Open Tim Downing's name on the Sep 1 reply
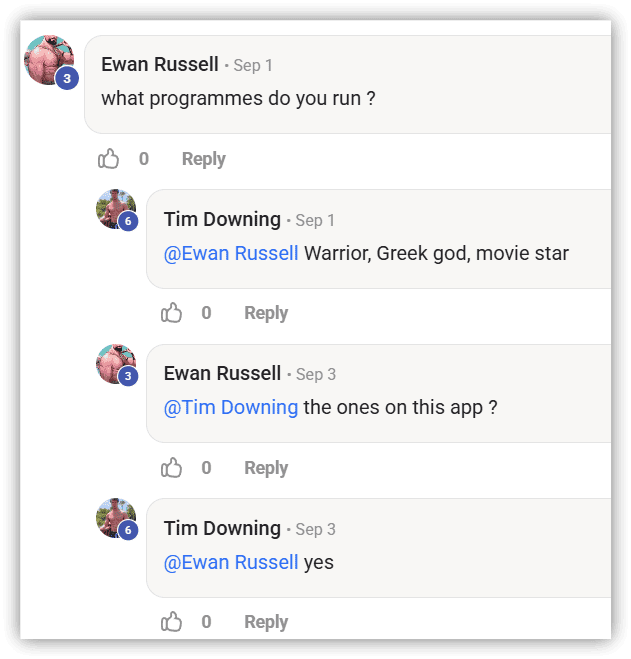631x659 pixels. (x=222, y=219)
